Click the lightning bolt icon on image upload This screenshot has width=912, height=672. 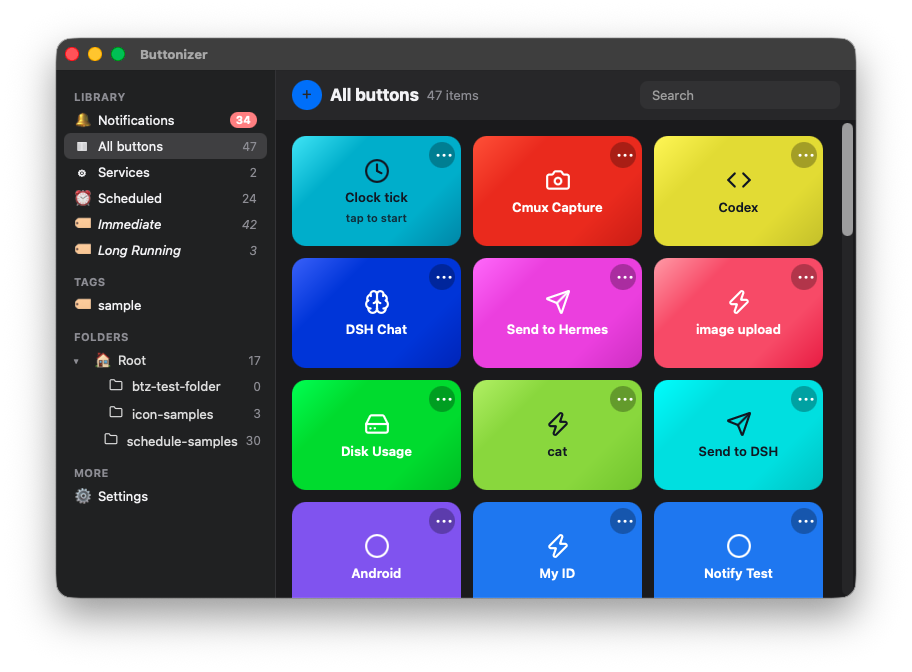click(x=739, y=302)
